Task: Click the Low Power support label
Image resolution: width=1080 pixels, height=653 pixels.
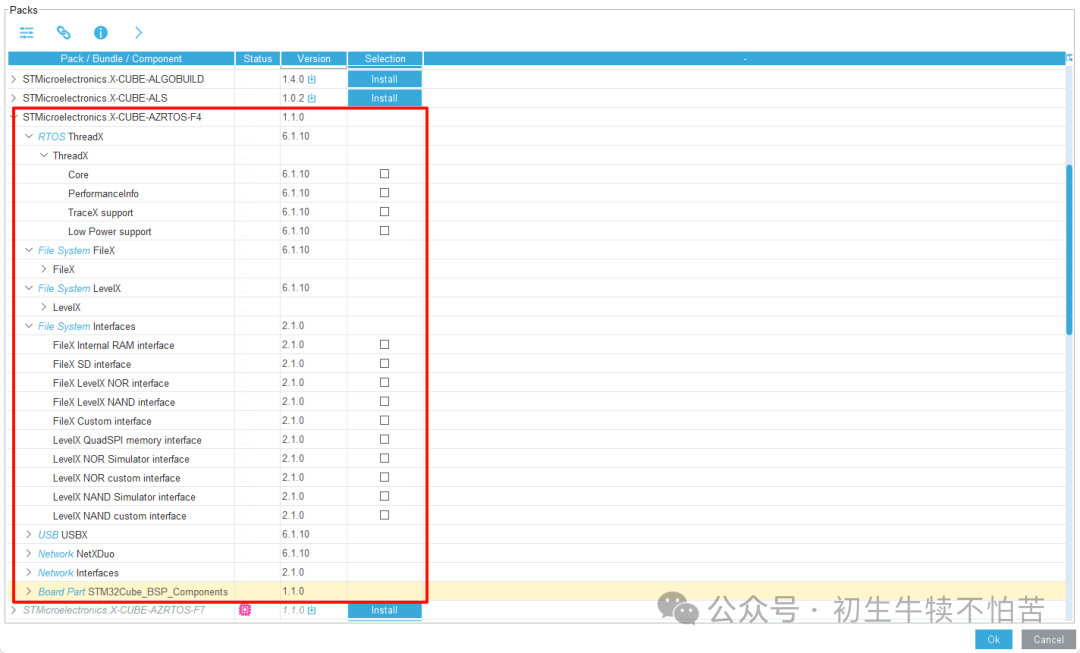Action: (110, 231)
